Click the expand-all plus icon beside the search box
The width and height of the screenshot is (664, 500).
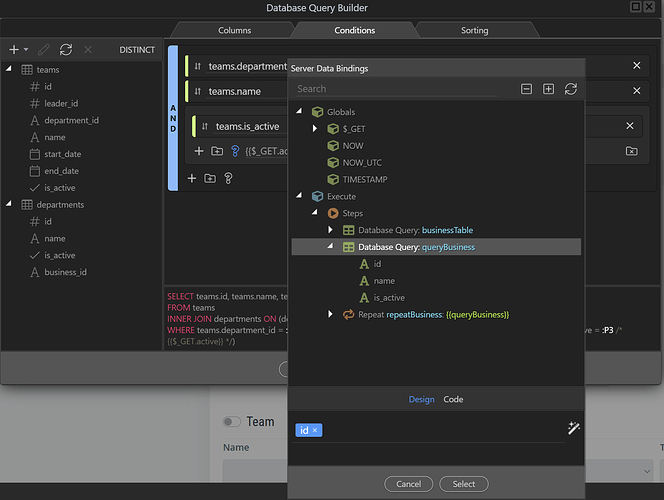548,89
